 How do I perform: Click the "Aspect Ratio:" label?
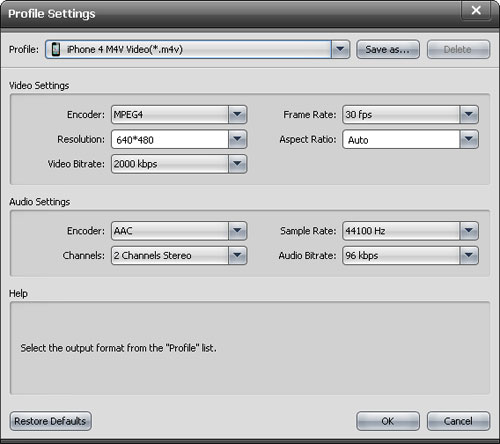308,139
